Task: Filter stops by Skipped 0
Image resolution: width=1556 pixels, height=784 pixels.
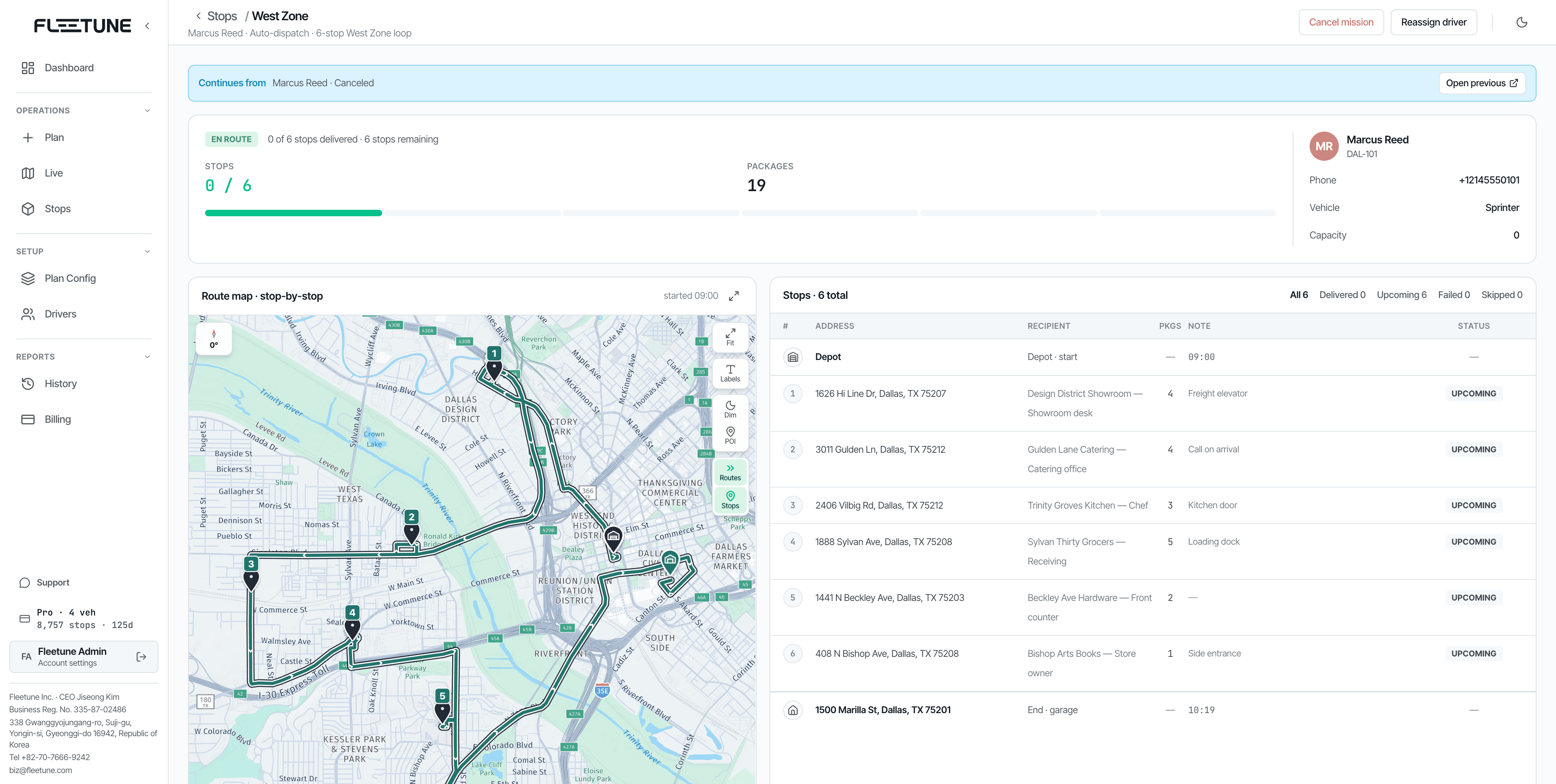Action: [x=1502, y=295]
